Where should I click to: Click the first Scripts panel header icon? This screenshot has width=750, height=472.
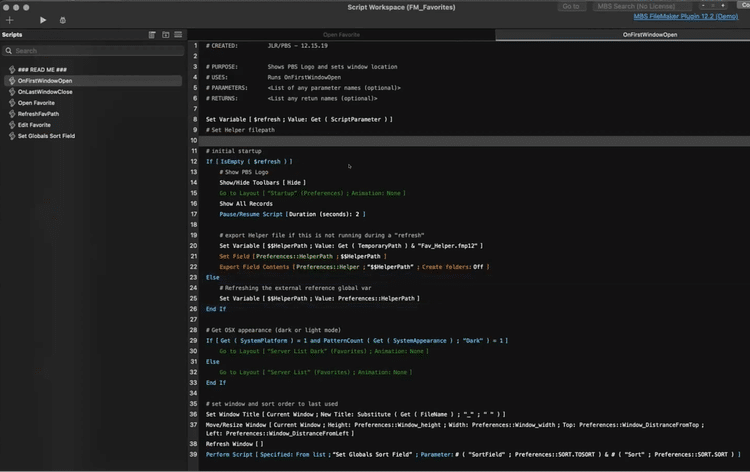click(x=152, y=34)
